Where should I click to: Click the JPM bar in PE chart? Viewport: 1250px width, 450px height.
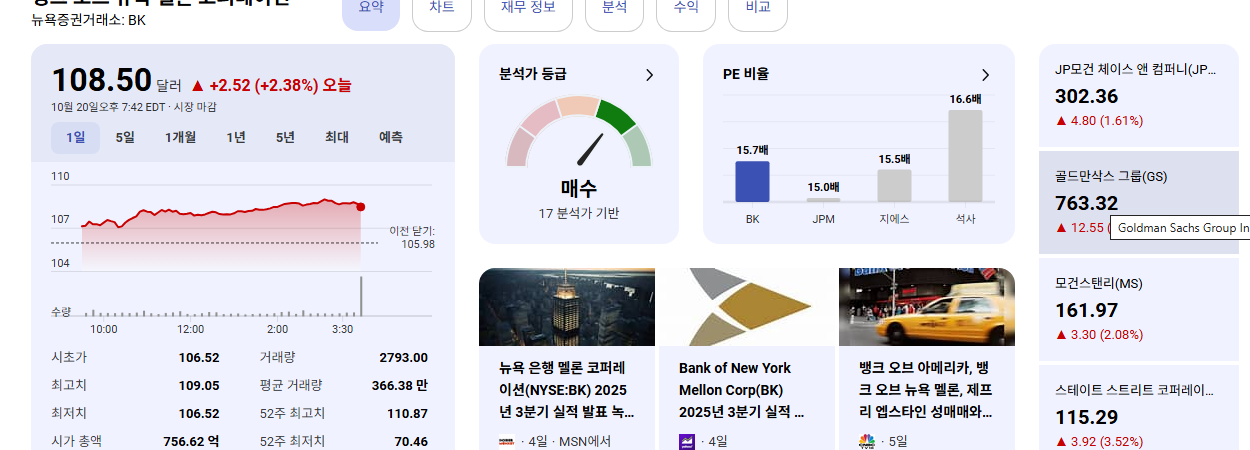[x=823, y=199]
